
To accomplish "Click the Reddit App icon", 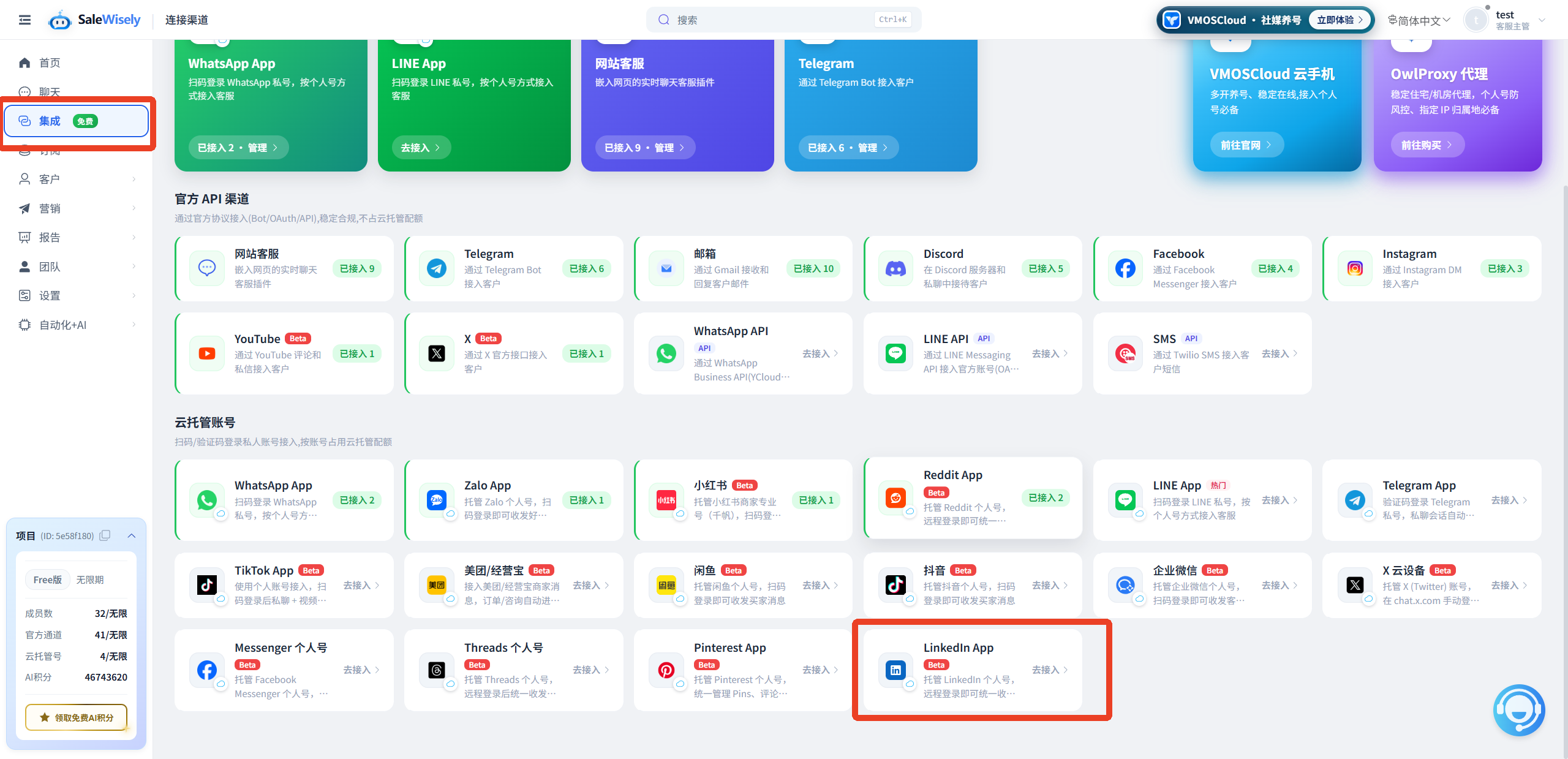I will (x=896, y=497).
